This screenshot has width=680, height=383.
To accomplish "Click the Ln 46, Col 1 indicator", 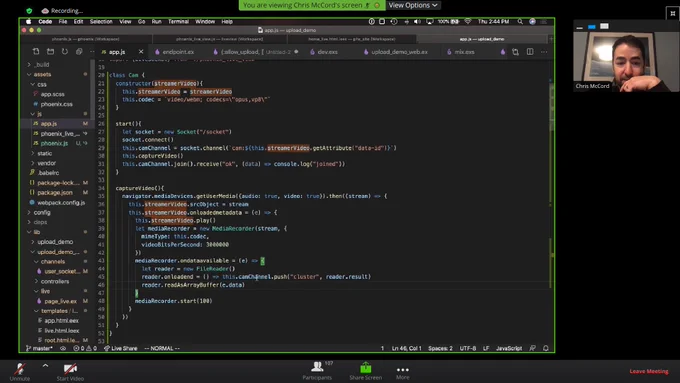I will 406,348.
